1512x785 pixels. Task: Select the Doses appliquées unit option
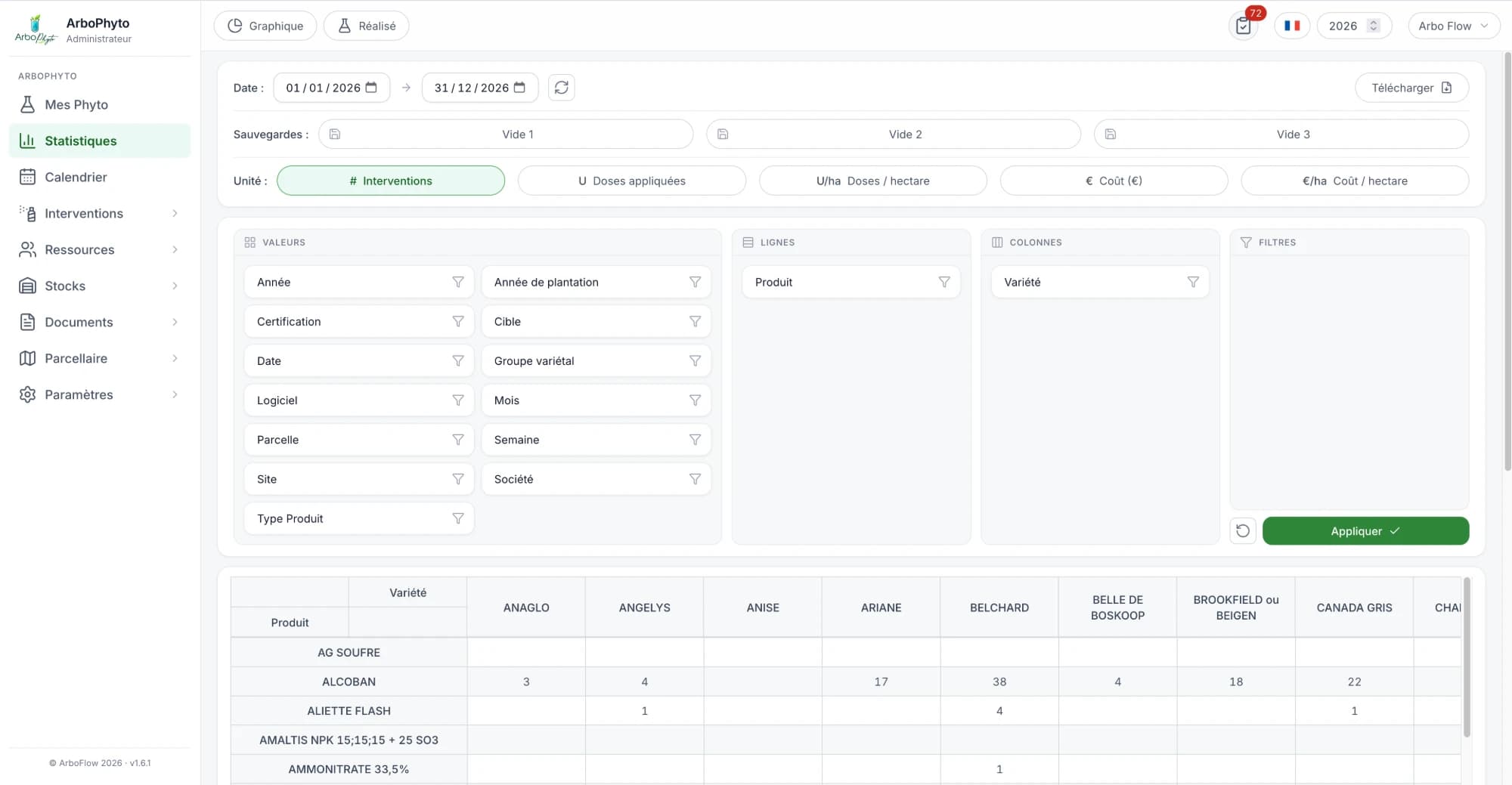632,181
